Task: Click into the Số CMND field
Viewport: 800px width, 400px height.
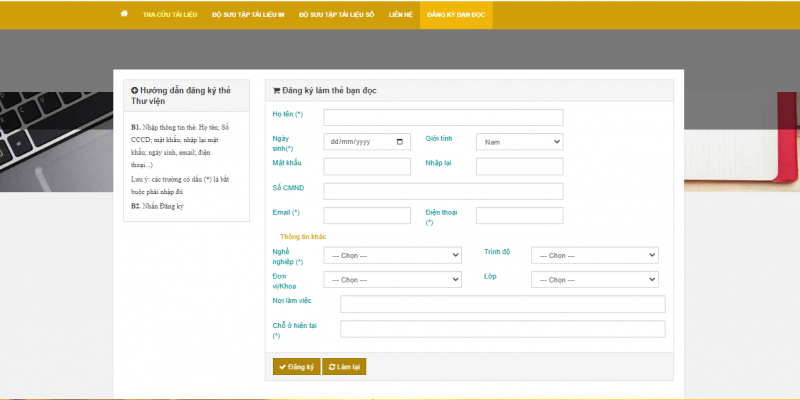Action: point(443,191)
